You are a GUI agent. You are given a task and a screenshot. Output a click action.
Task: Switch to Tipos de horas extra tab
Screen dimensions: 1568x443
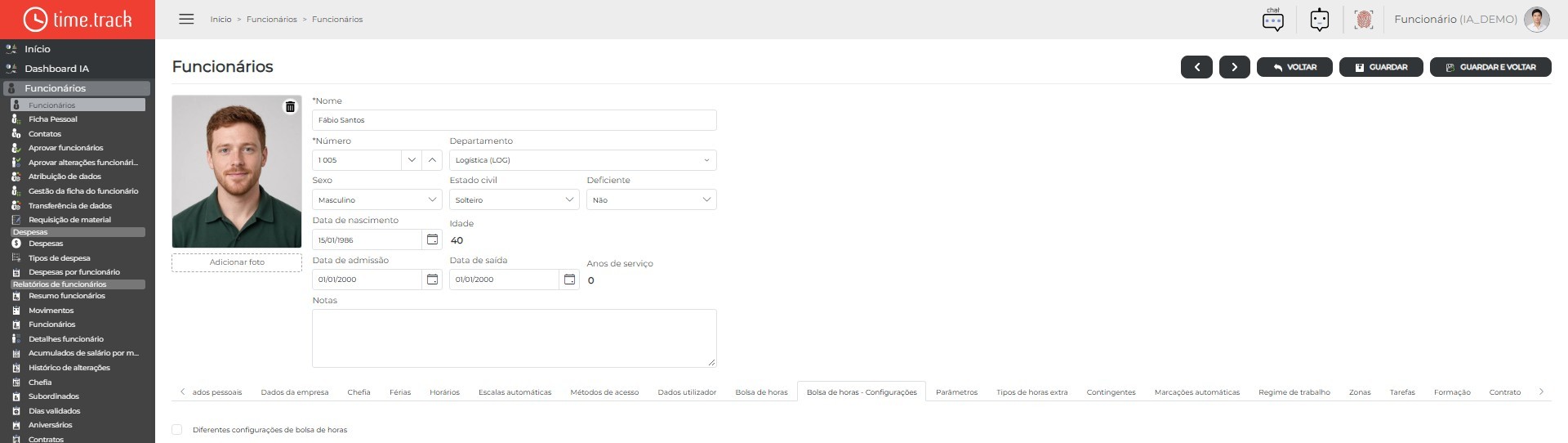click(1032, 392)
